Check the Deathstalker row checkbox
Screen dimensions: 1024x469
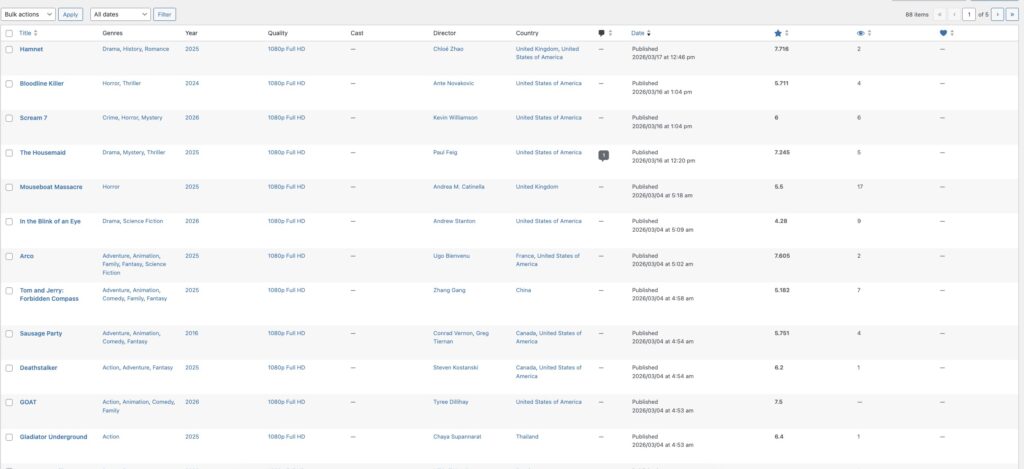9,368
